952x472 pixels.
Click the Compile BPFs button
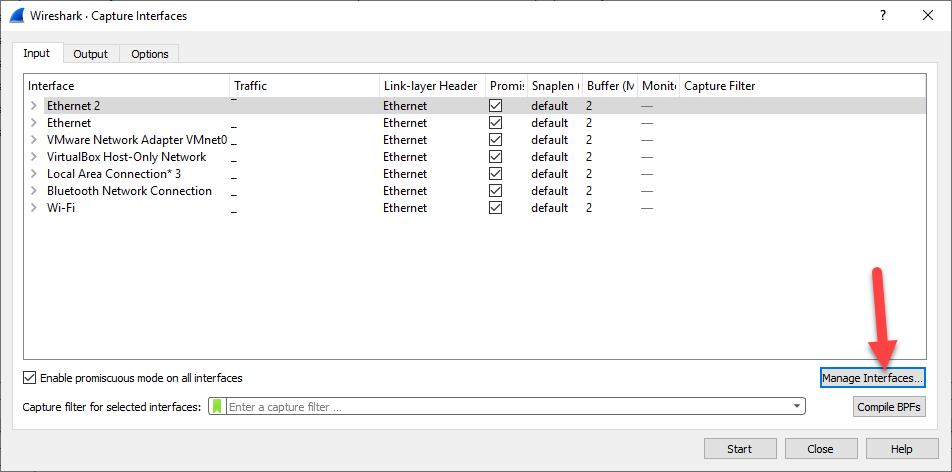tap(889, 407)
